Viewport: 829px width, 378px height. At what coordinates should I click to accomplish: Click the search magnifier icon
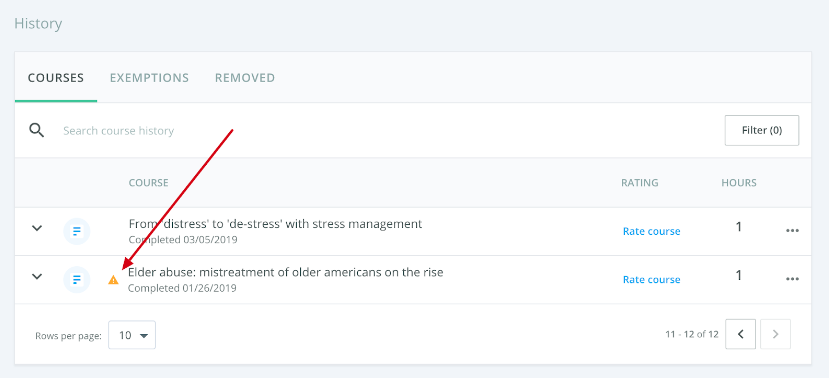point(36,130)
